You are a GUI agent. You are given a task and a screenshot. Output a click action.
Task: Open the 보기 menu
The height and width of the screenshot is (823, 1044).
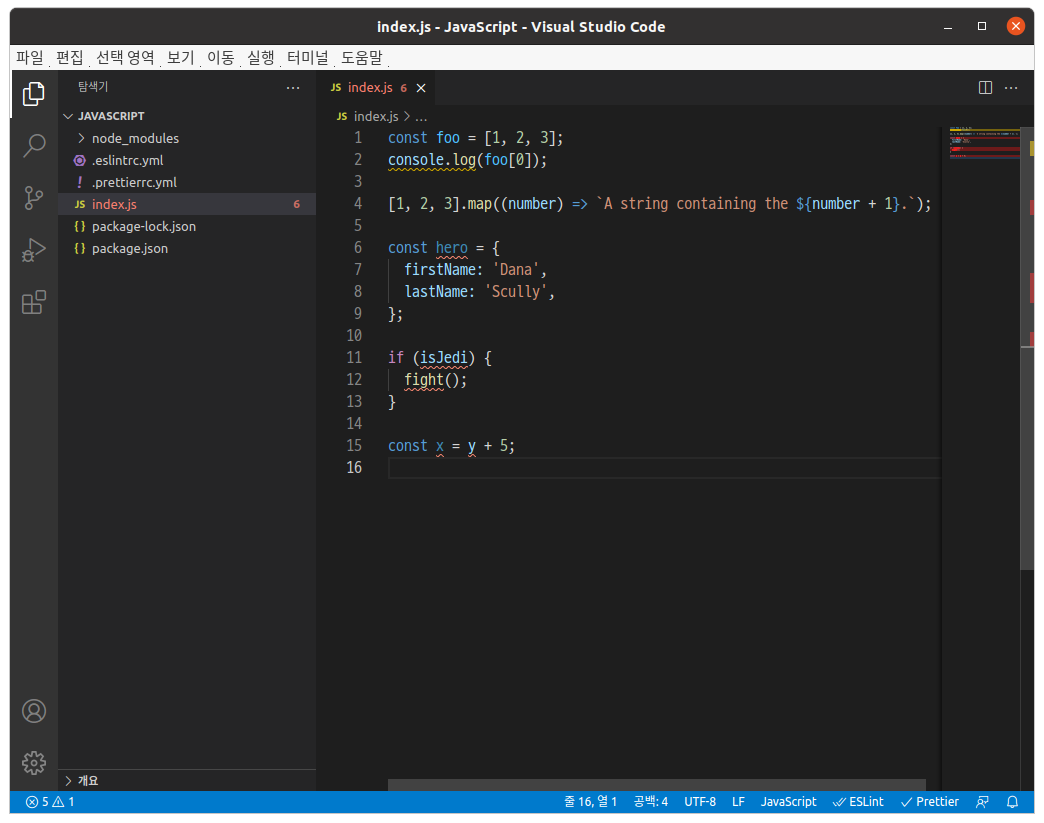click(180, 57)
